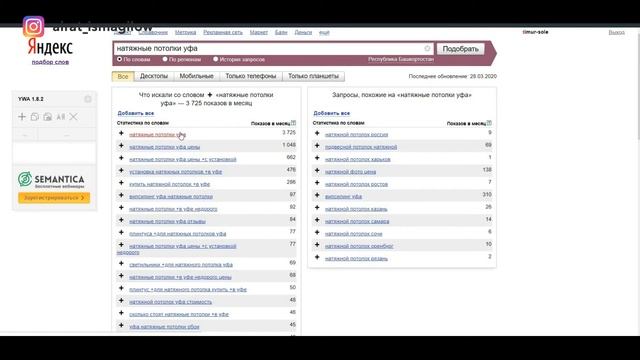Select the 'По регионам' radio button

click(165, 59)
